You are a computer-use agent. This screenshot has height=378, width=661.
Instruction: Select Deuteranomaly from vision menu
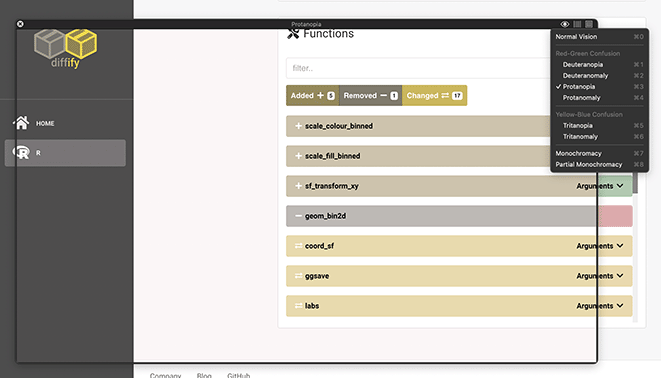click(599, 75)
